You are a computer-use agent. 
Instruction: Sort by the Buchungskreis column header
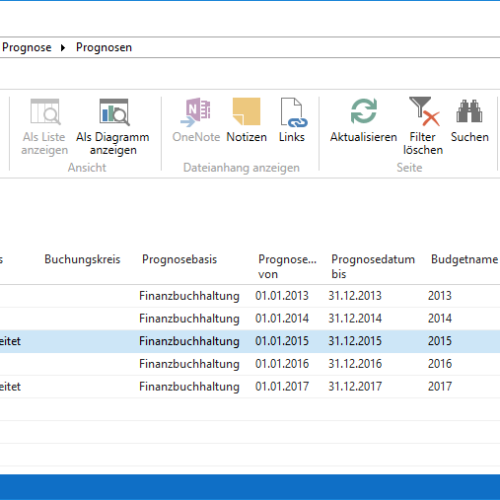pyautogui.click(x=82, y=259)
